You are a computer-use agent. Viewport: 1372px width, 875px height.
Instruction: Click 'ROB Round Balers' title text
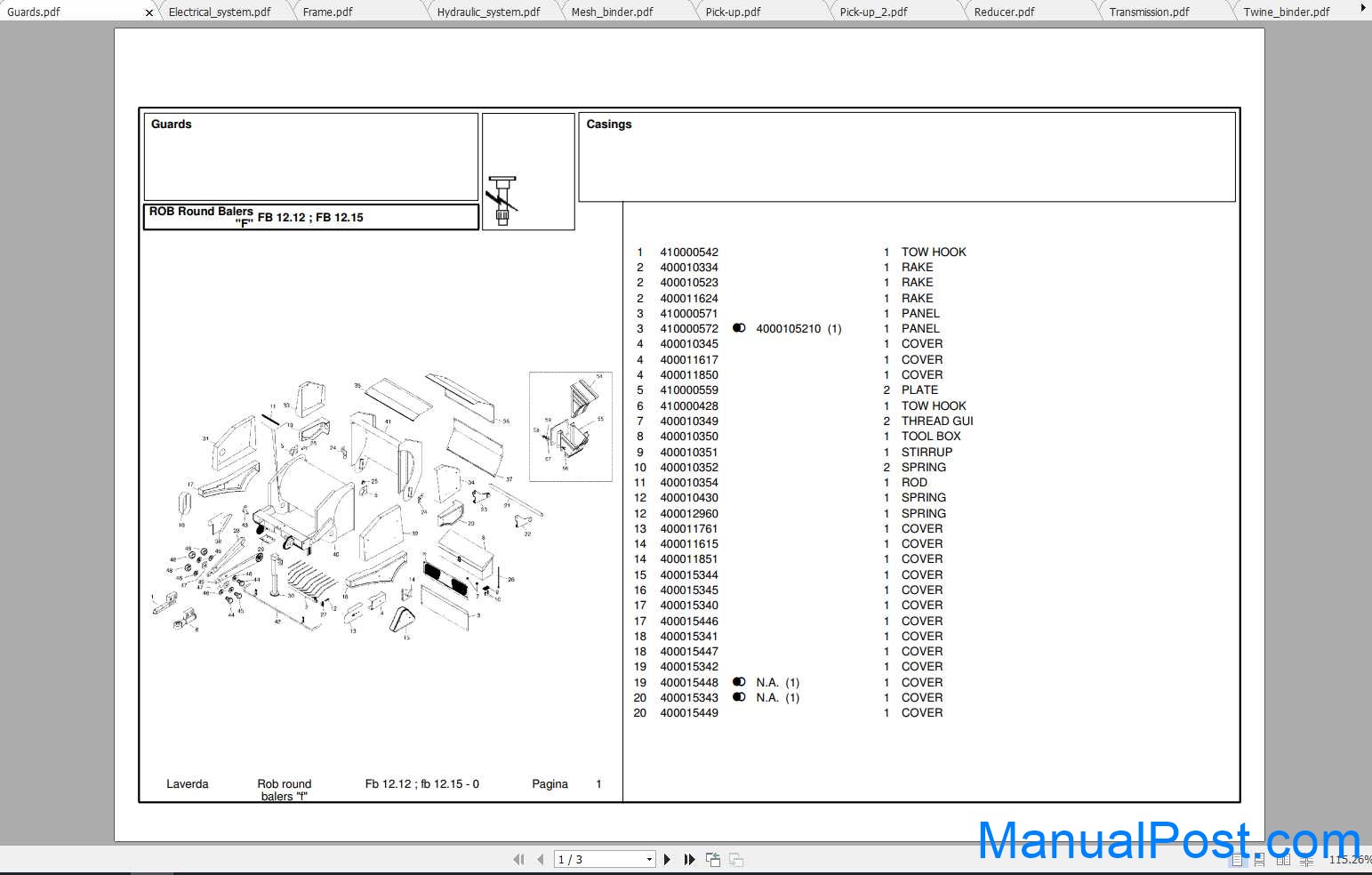click(201, 212)
